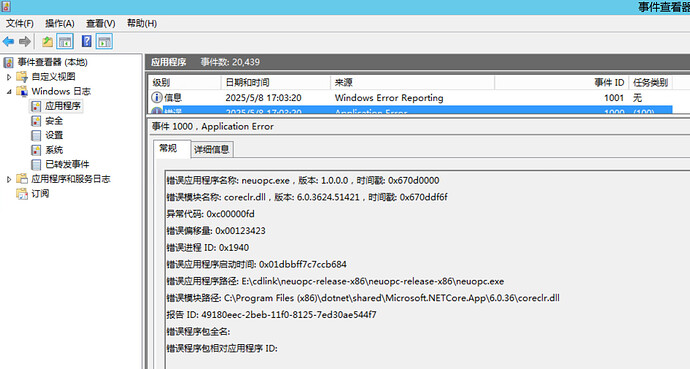Expand the 自定义视图 tree node
This screenshot has width=690, height=369.
9,77
